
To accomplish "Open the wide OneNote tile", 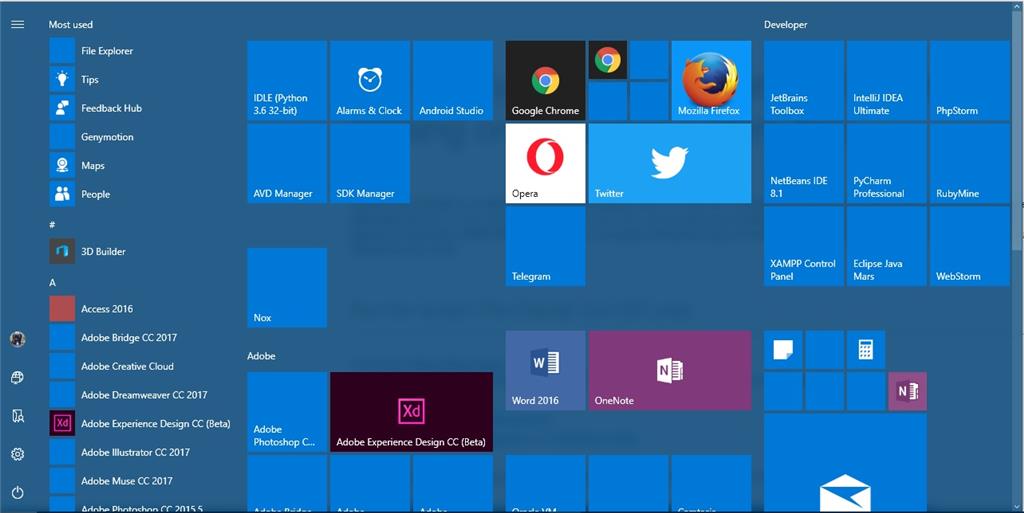I will coord(669,371).
